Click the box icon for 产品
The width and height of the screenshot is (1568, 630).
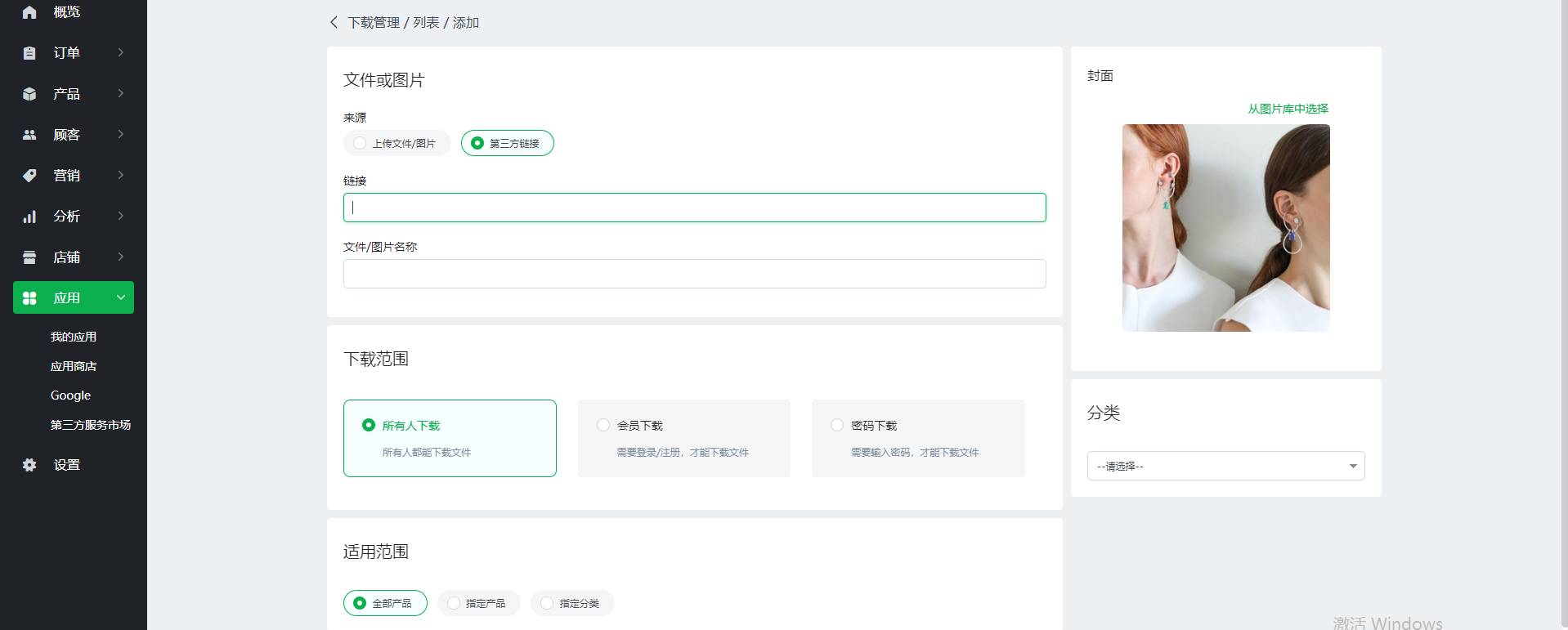tap(29, 94)
